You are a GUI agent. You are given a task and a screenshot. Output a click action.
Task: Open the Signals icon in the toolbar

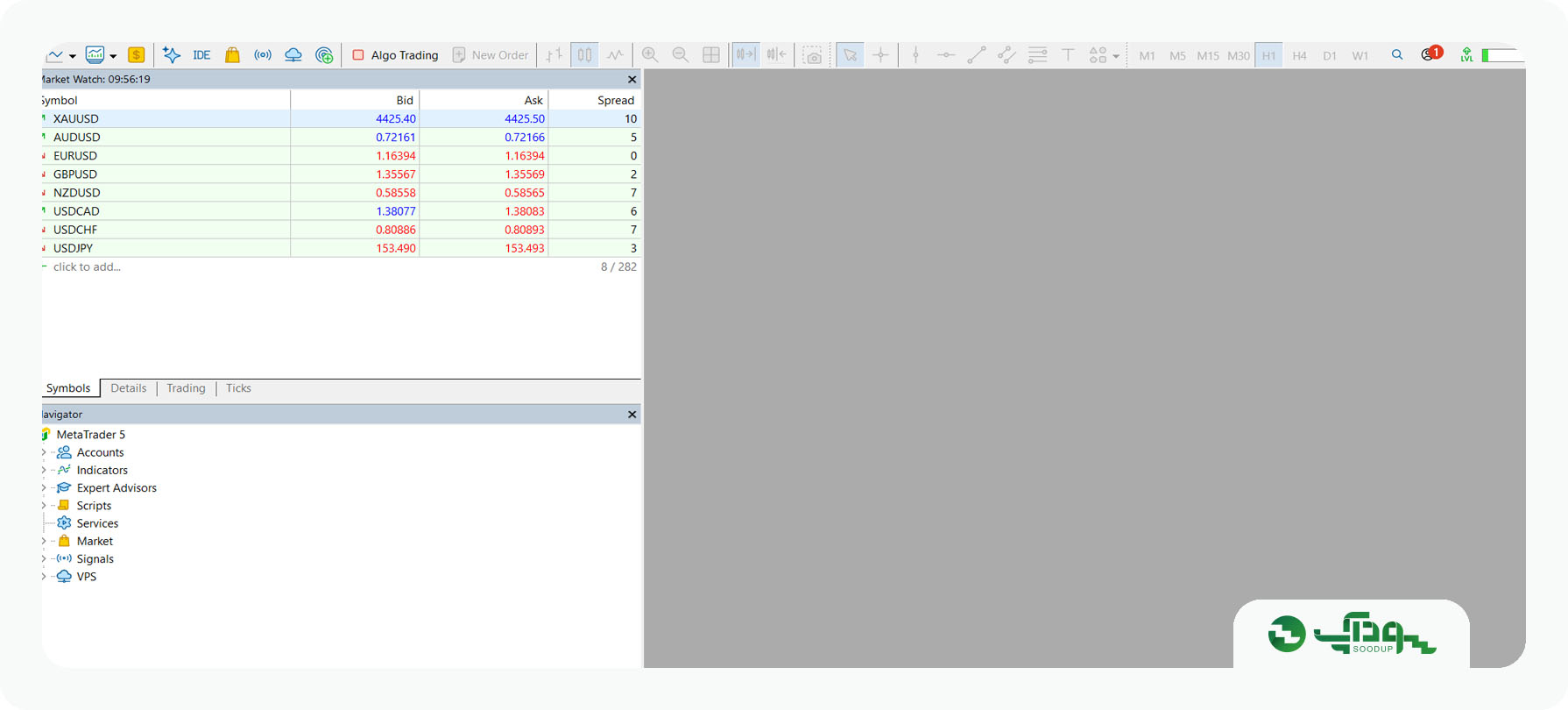click(x=263, y=55)
